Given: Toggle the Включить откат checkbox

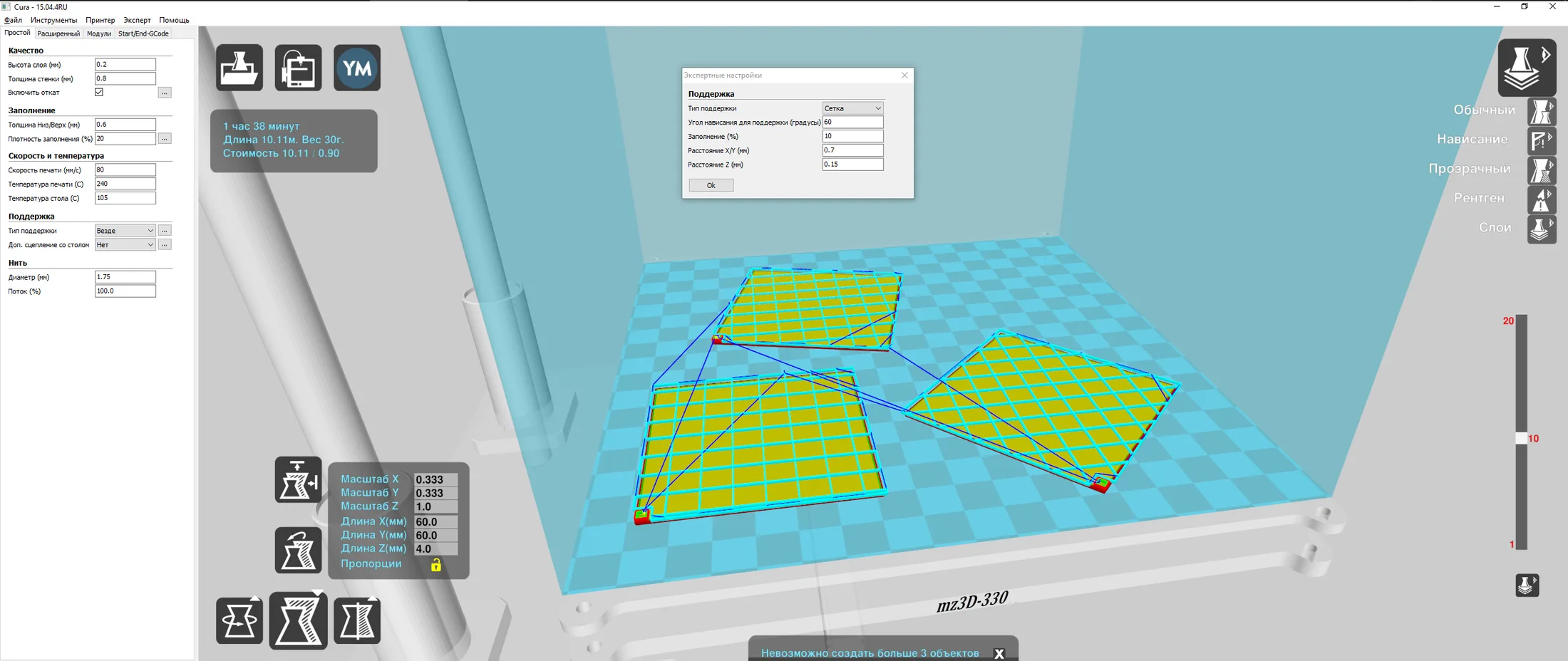Looking at the screenshot, I should pyautogui.click(x=99, y=92).
